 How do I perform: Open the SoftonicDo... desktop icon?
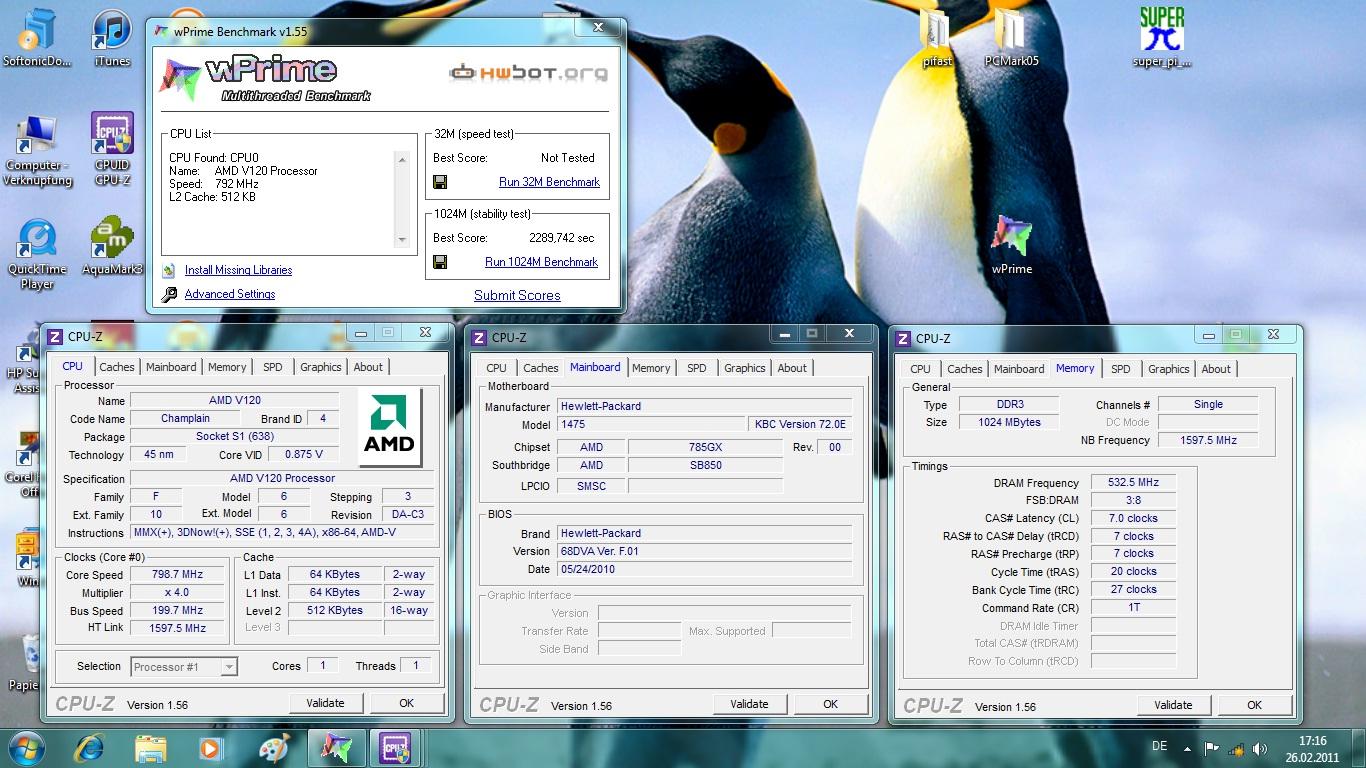point(37,38)
